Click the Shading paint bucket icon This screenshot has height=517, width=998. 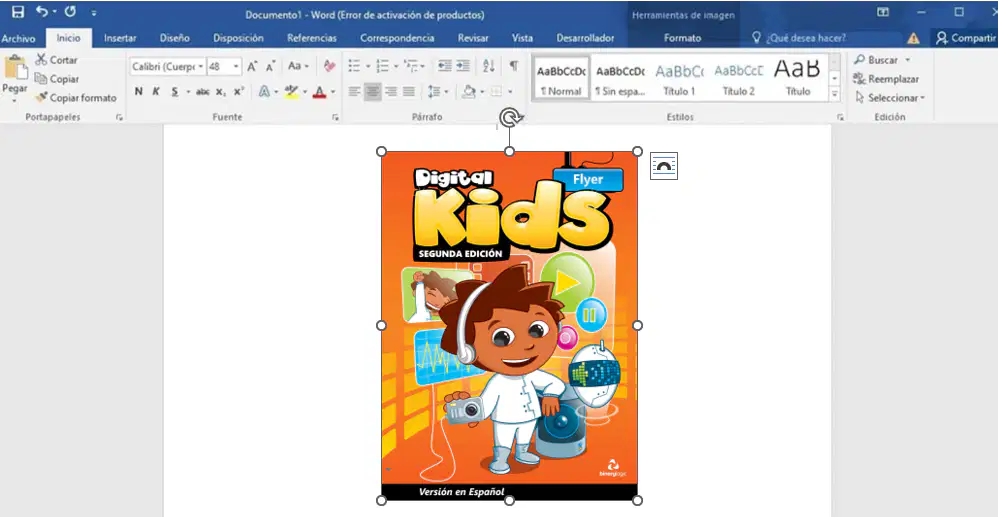[469, 92]
